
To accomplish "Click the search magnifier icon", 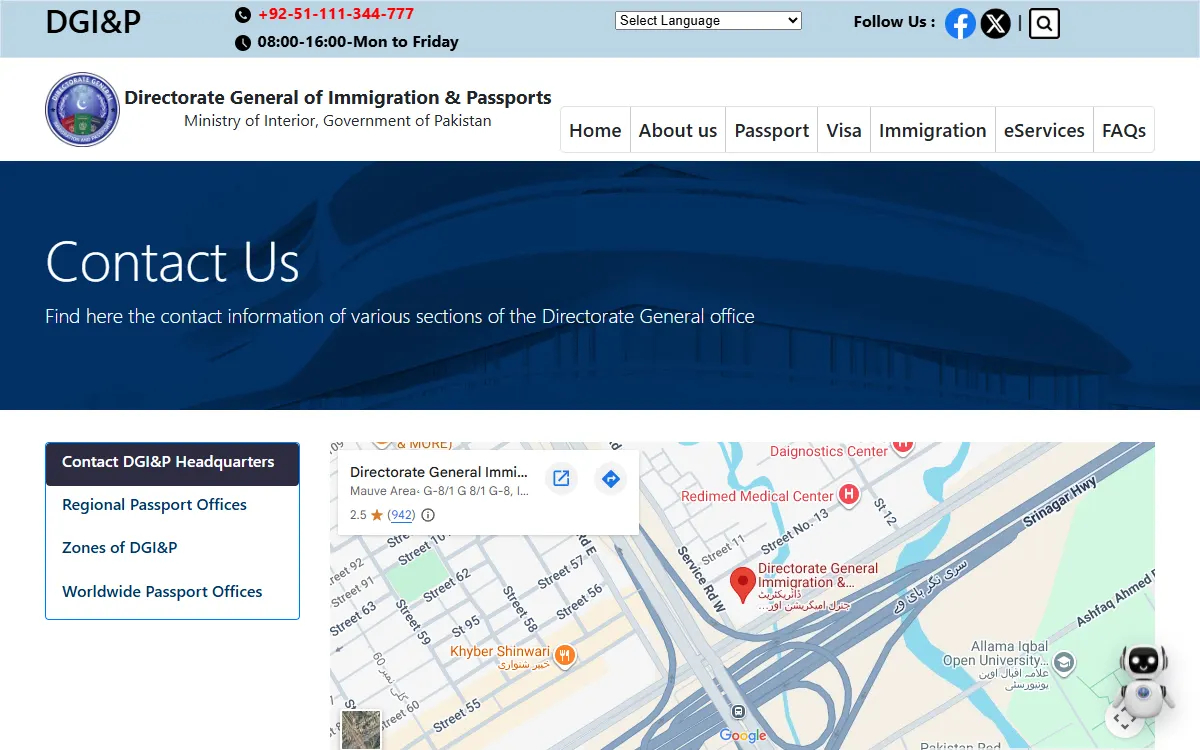I will point(1044,23).
